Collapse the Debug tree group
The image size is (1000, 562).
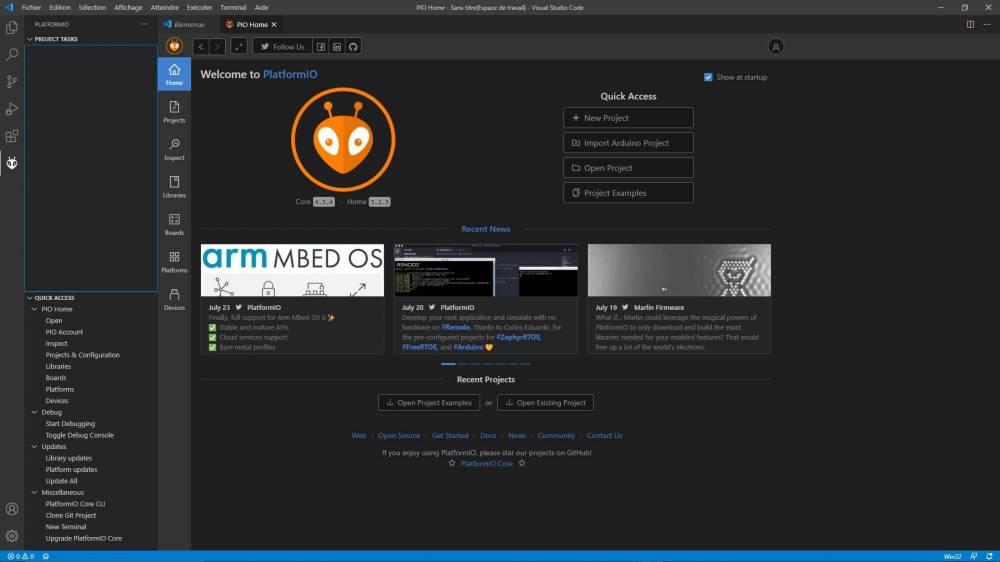[x=34, y=412]
